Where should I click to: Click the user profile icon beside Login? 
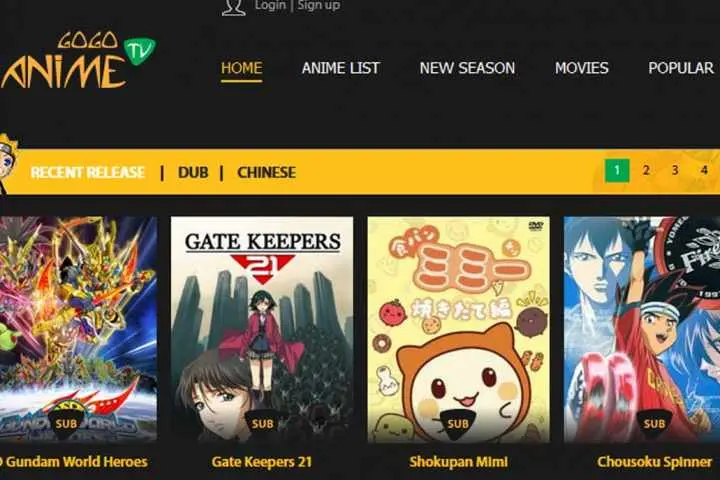pyautogui.click(x=233, y=7)
